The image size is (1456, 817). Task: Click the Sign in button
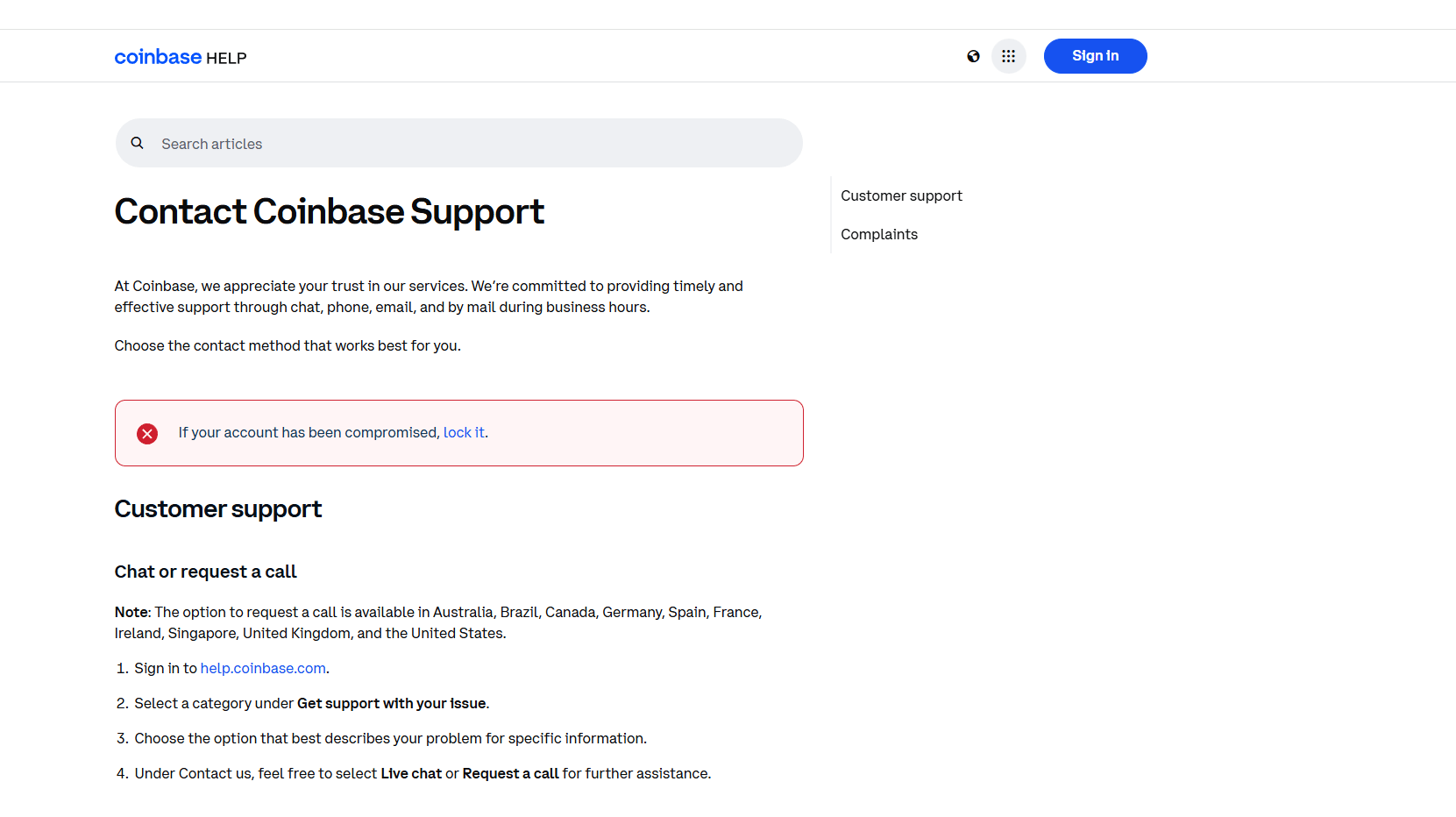click(x=1096, y=56)
